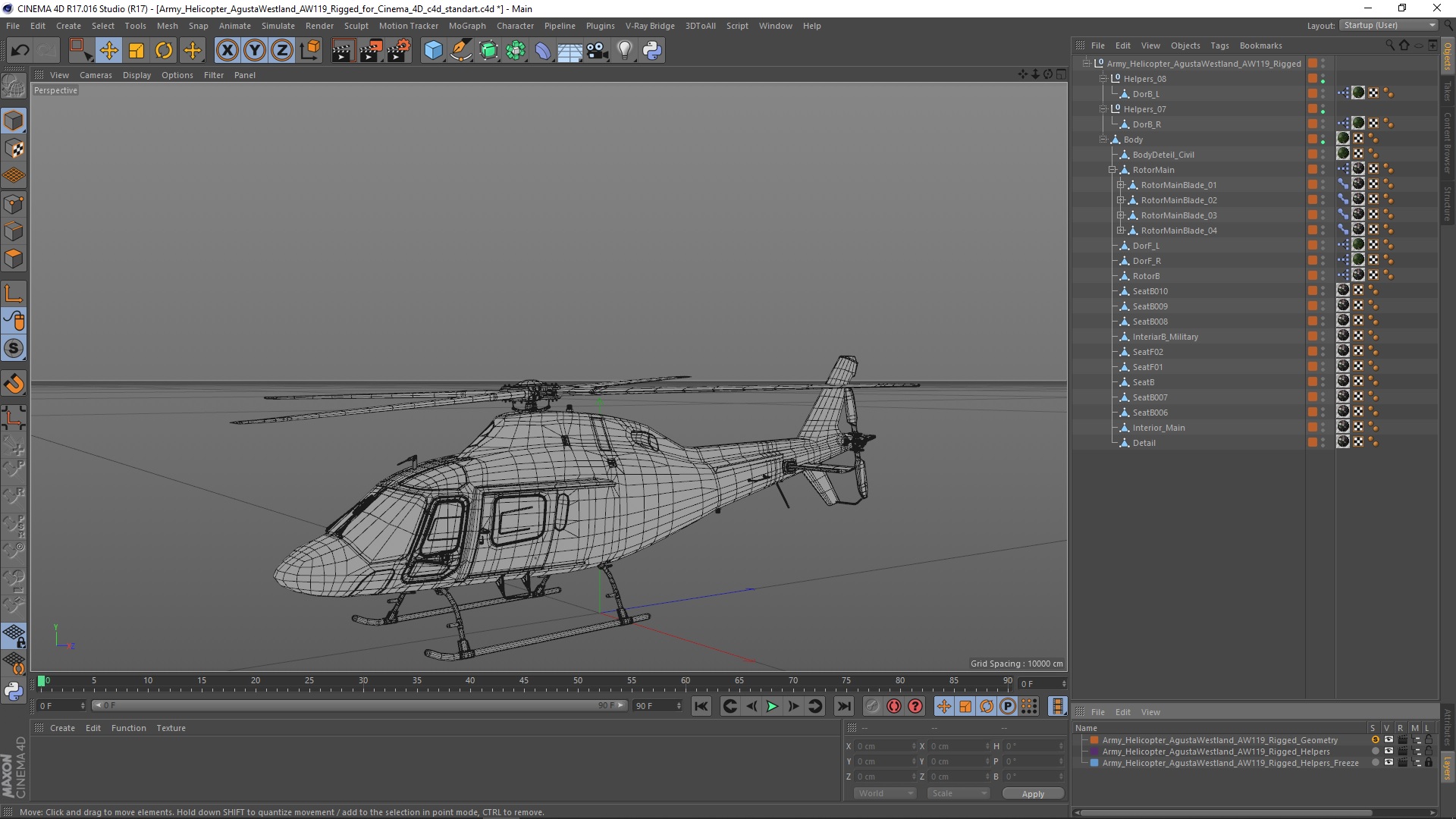The height and width of the screenshot is (819, 1456).
Task: Add a Cube primitive object
Action: (x=433, y=51)
